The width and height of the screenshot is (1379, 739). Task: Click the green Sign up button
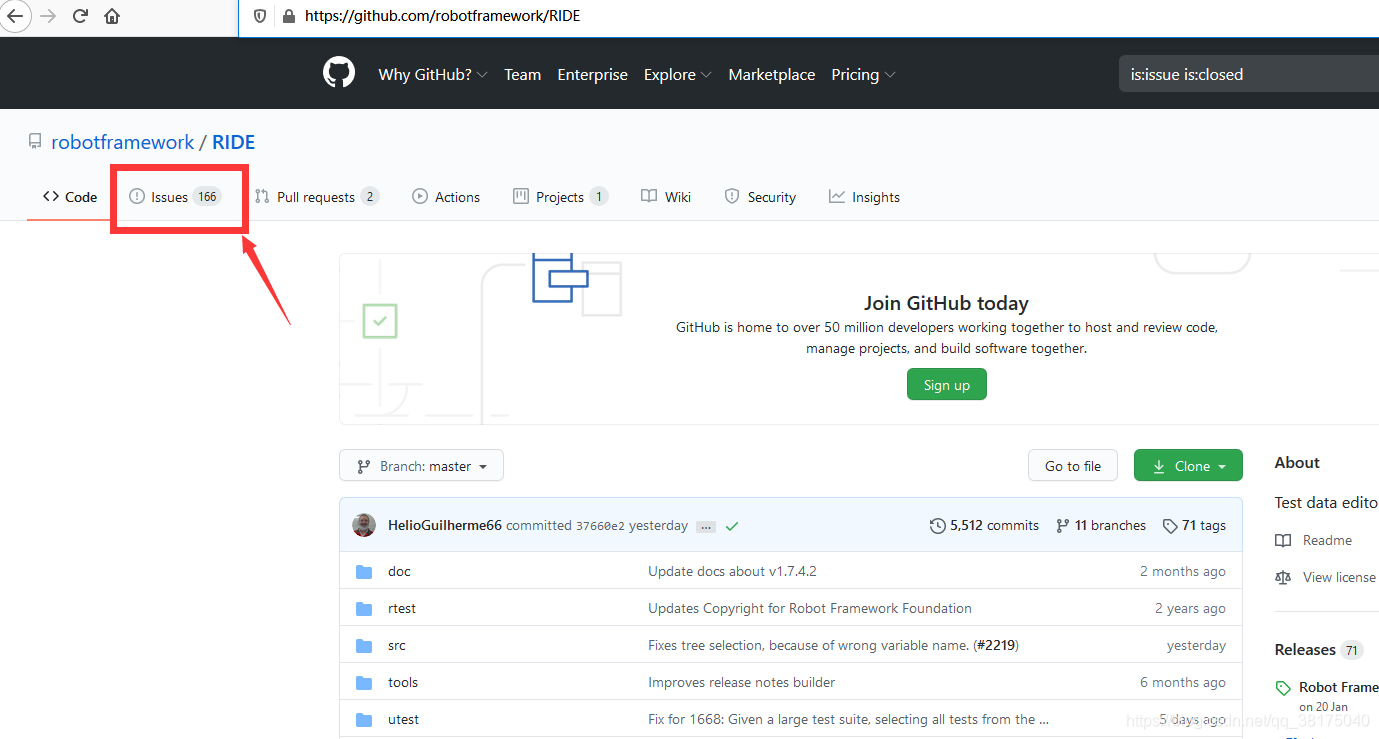coord(947,385)
